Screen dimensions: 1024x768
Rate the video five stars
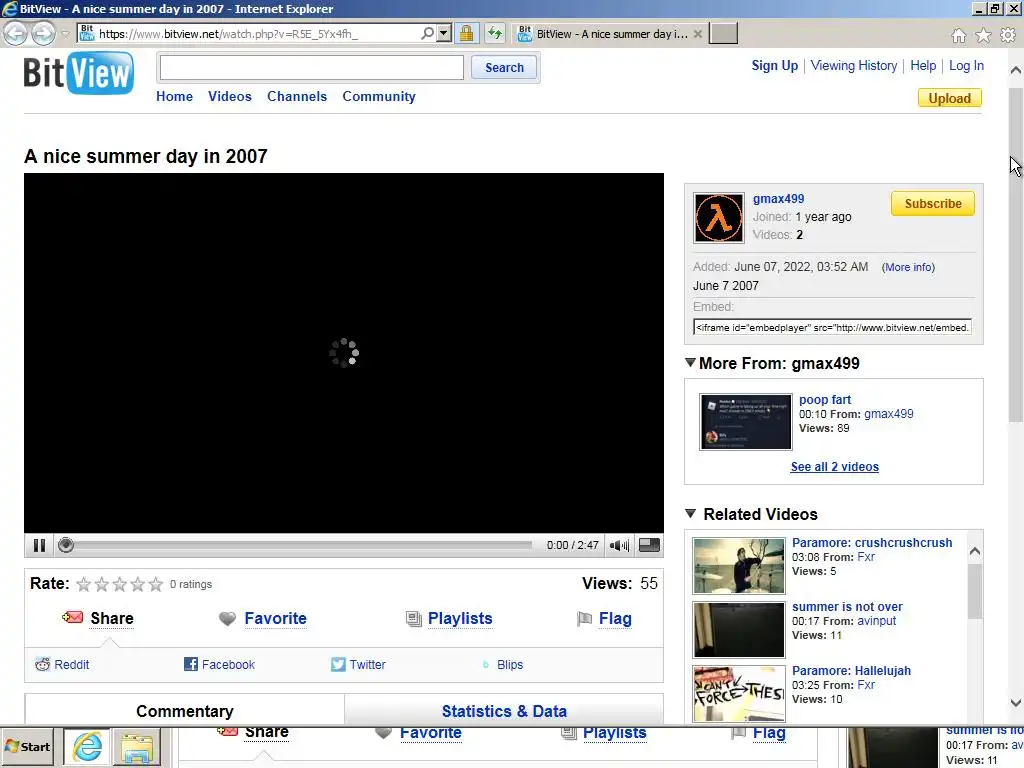(x=155, y=584)
